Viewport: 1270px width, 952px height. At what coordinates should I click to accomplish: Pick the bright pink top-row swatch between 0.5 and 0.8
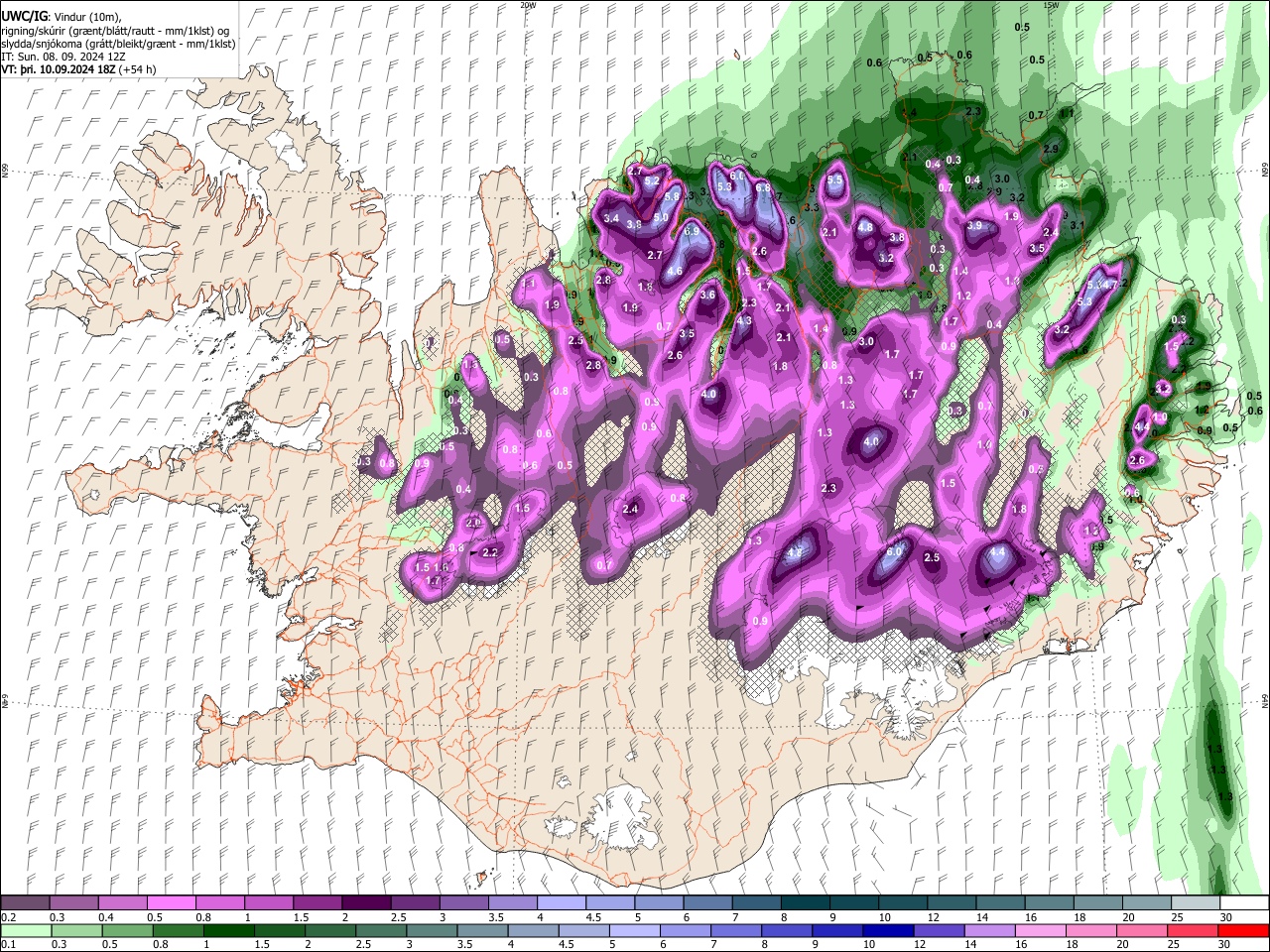pos(171,903)
